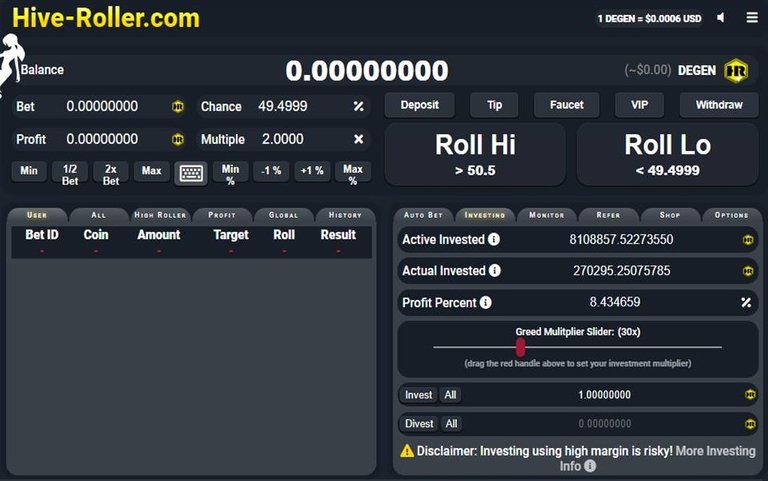Open the High Roller tab
Viewport: 768px width, 481px height.
pos(160,215)
